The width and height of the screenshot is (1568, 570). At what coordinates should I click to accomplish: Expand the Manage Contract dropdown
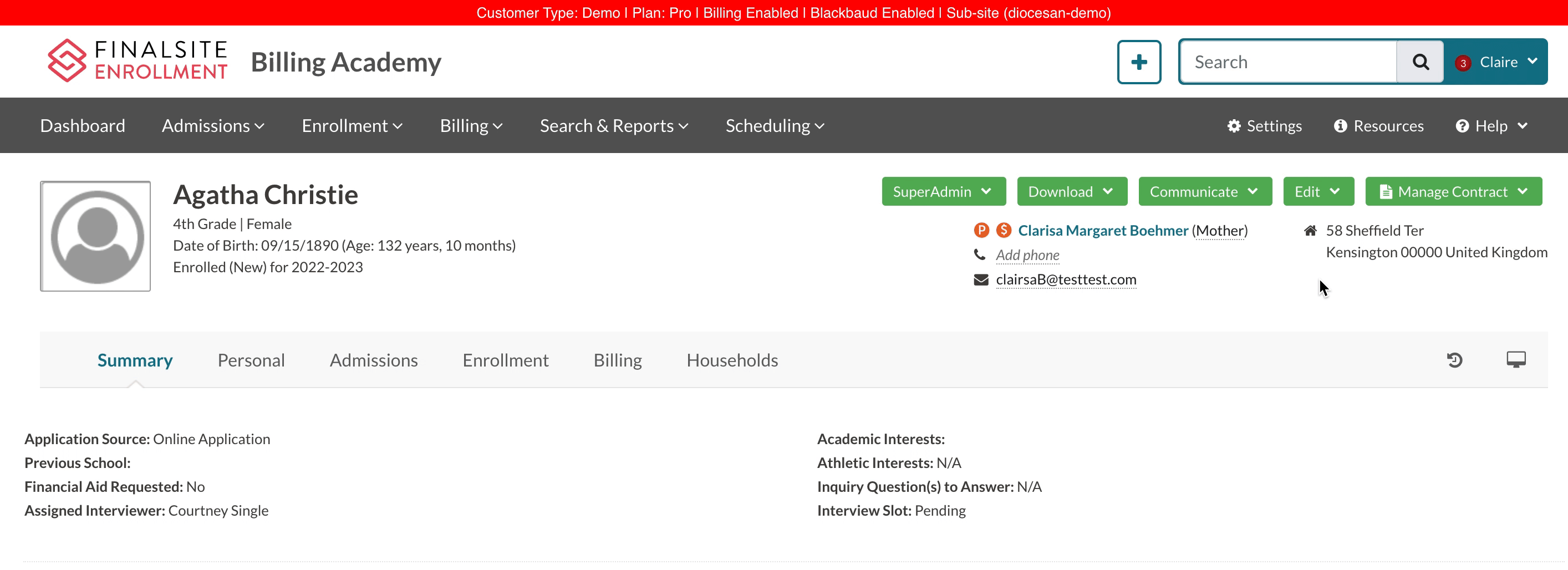pyautogui.click(x=1453, y=192)
